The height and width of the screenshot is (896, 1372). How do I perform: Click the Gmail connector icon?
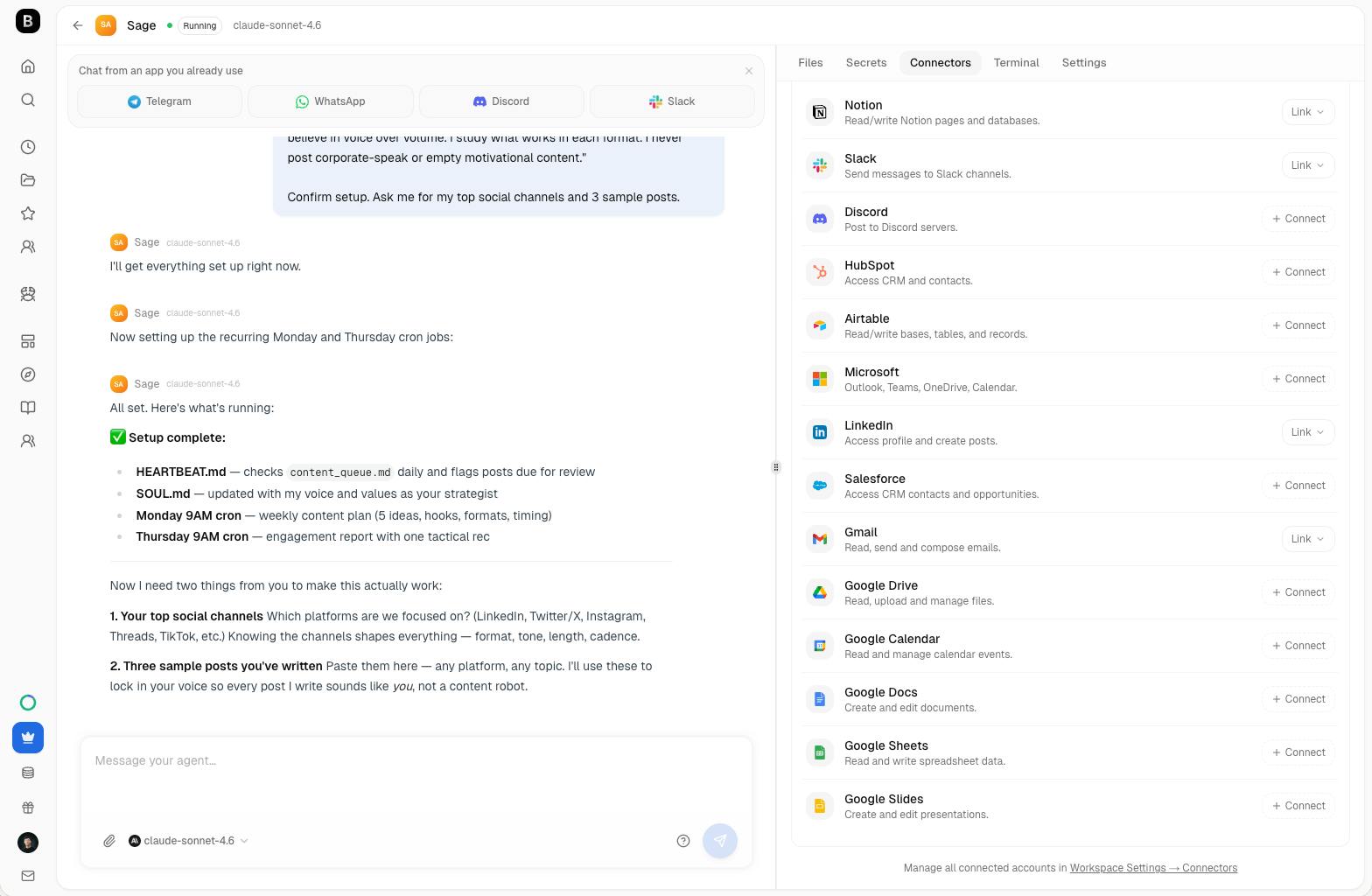pos(820,539)
